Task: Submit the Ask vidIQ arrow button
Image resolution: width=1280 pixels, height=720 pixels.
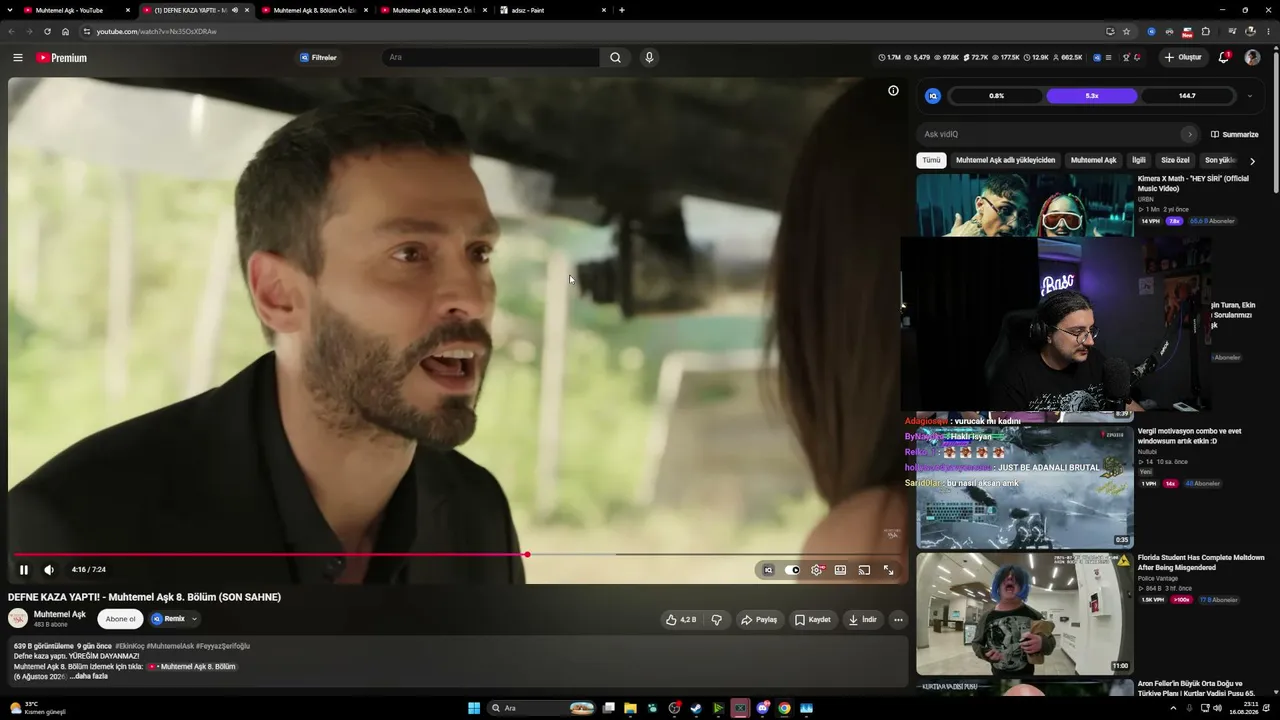Action: [x=1189, y=134]
